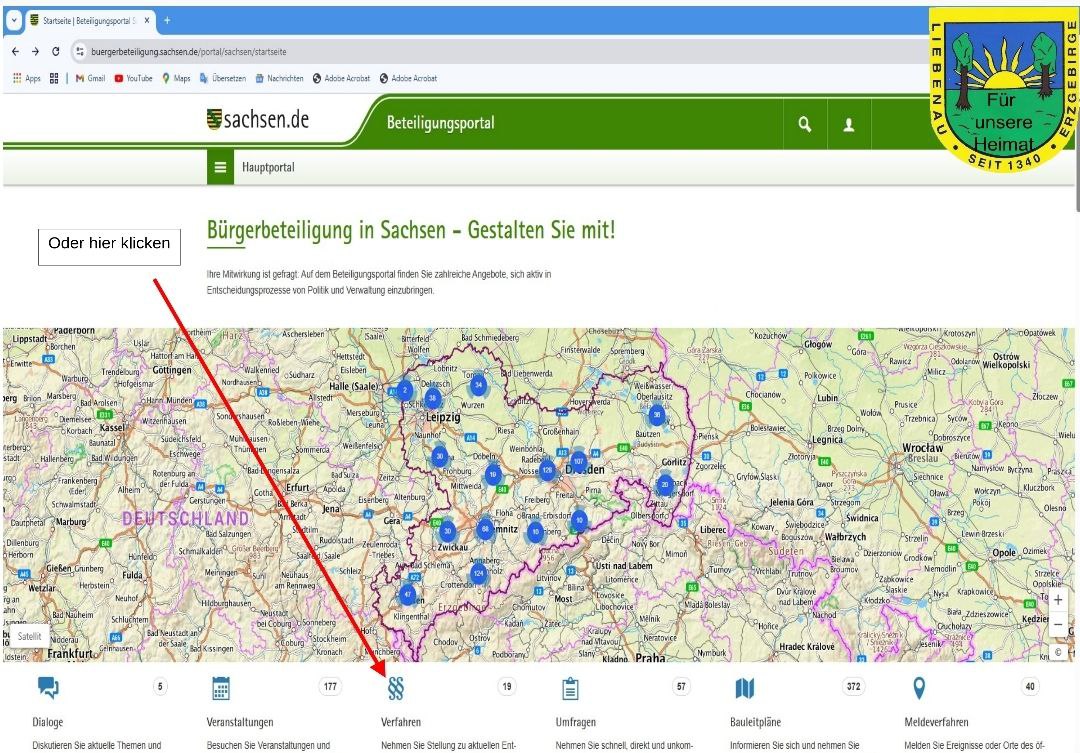Screen dimensions: 1080x753
Task: Click the Meldeverfahren heading link
Action: pyautogui.click(x=936, y=722)
